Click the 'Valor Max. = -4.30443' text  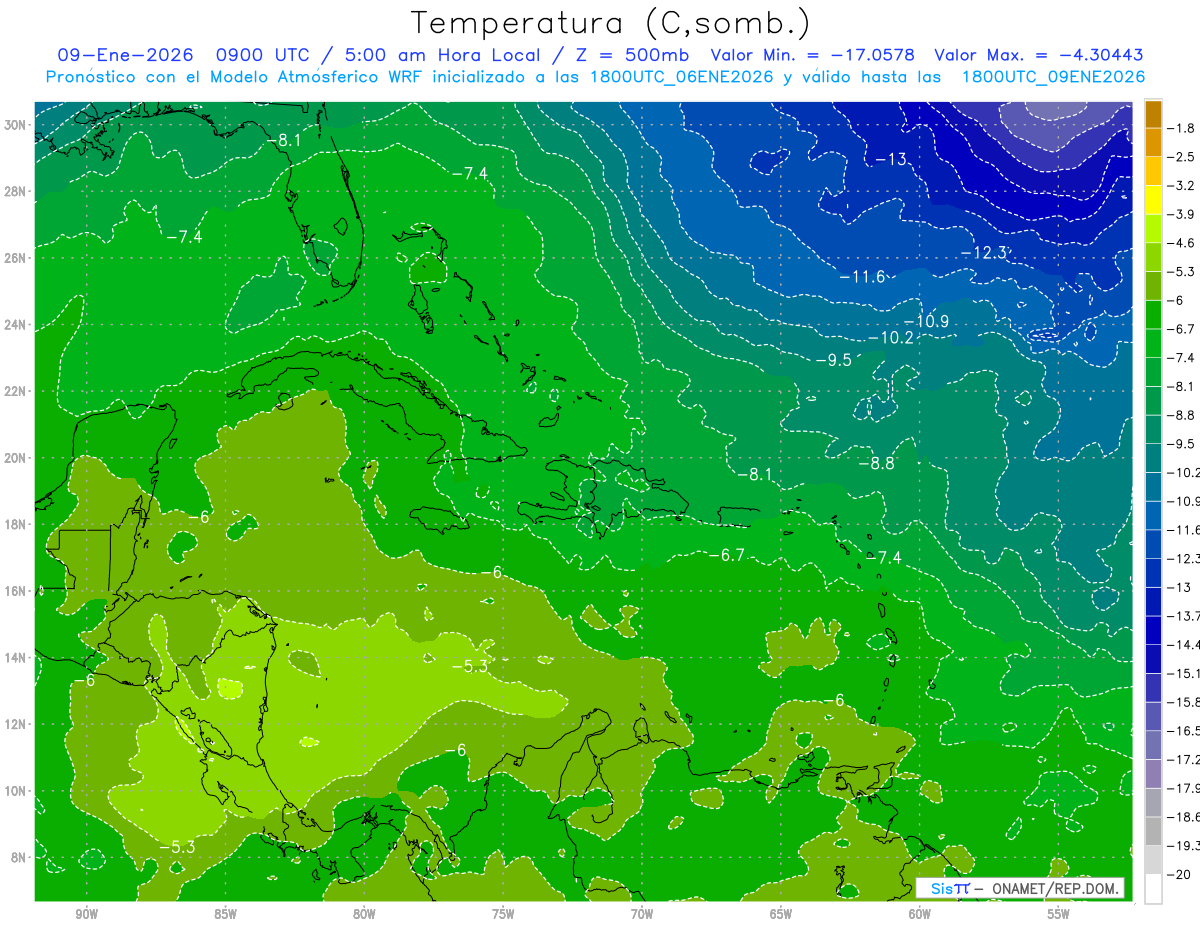(1038, 55)
